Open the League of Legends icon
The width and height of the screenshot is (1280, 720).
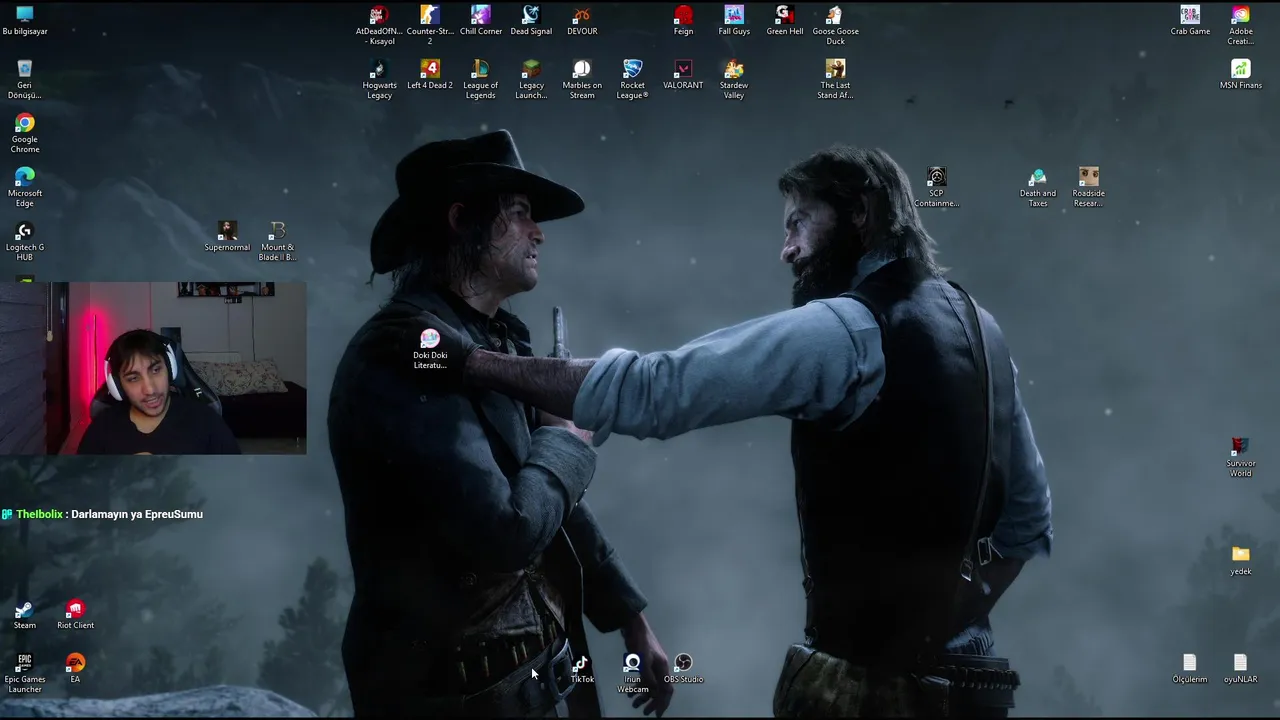(481, 79)
